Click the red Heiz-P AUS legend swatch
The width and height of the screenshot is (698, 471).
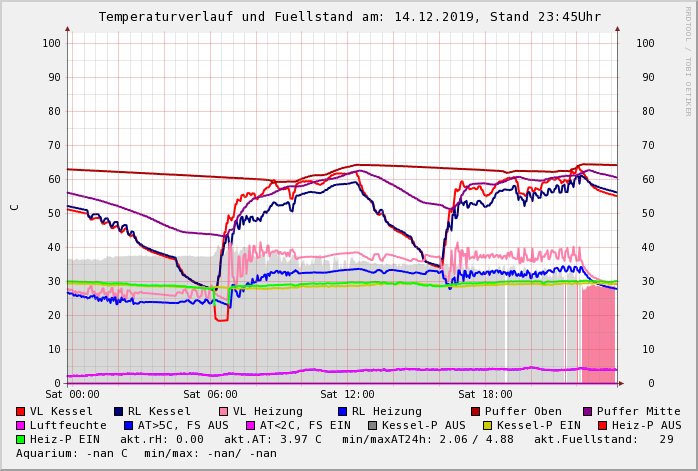point(601,426)
